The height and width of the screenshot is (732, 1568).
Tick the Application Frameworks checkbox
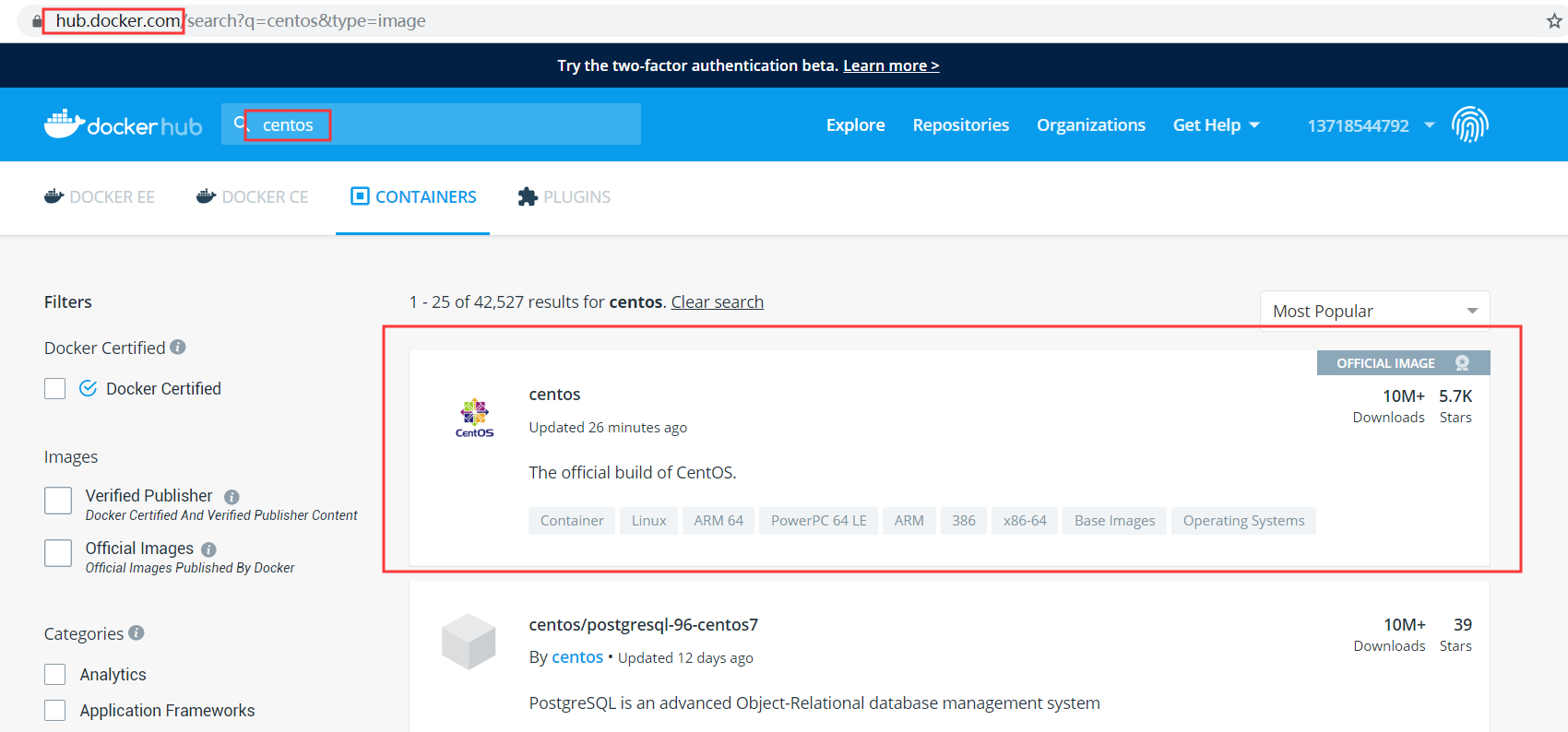point(55,710)
